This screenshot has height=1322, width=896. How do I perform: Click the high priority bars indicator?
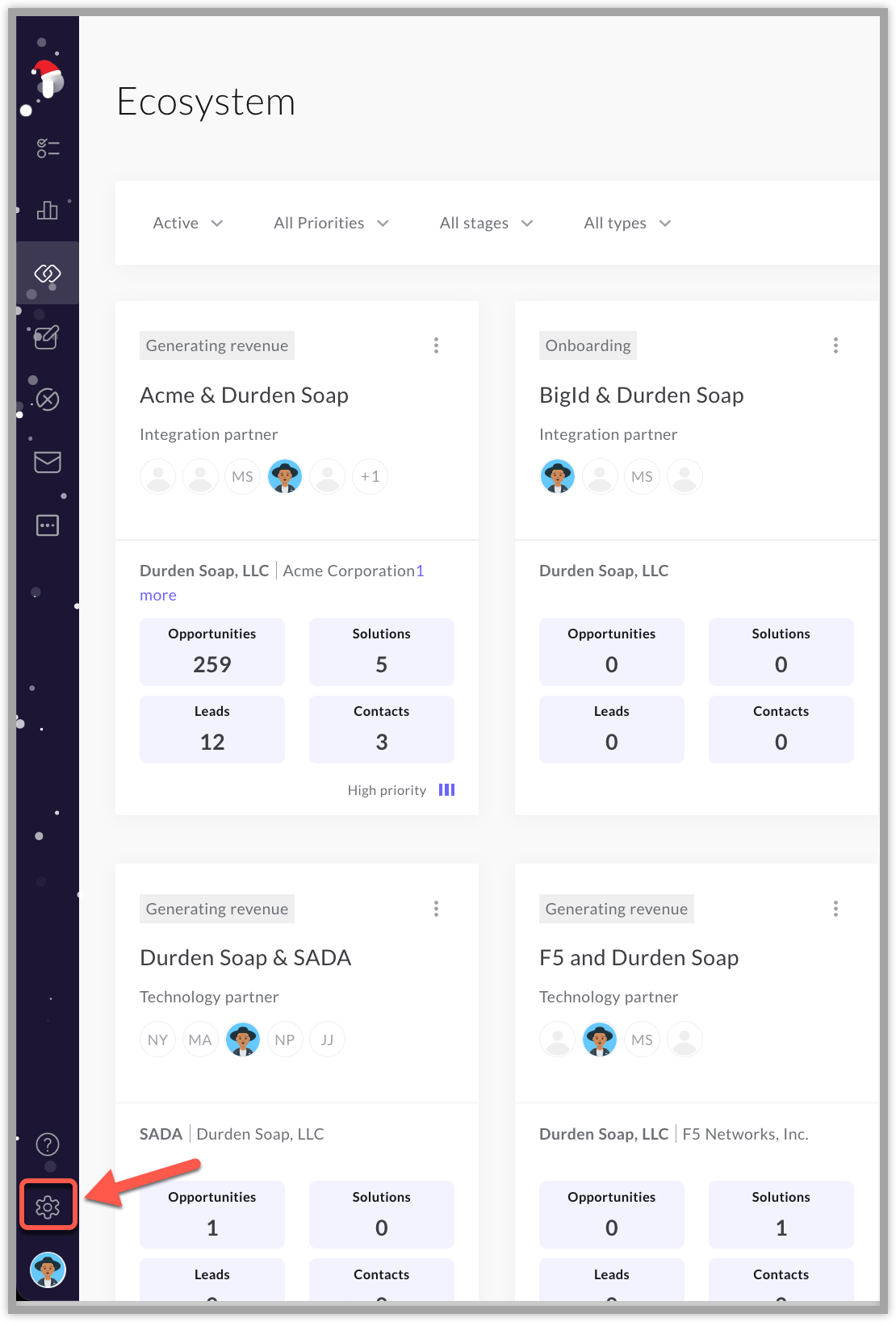click(446, 790)
